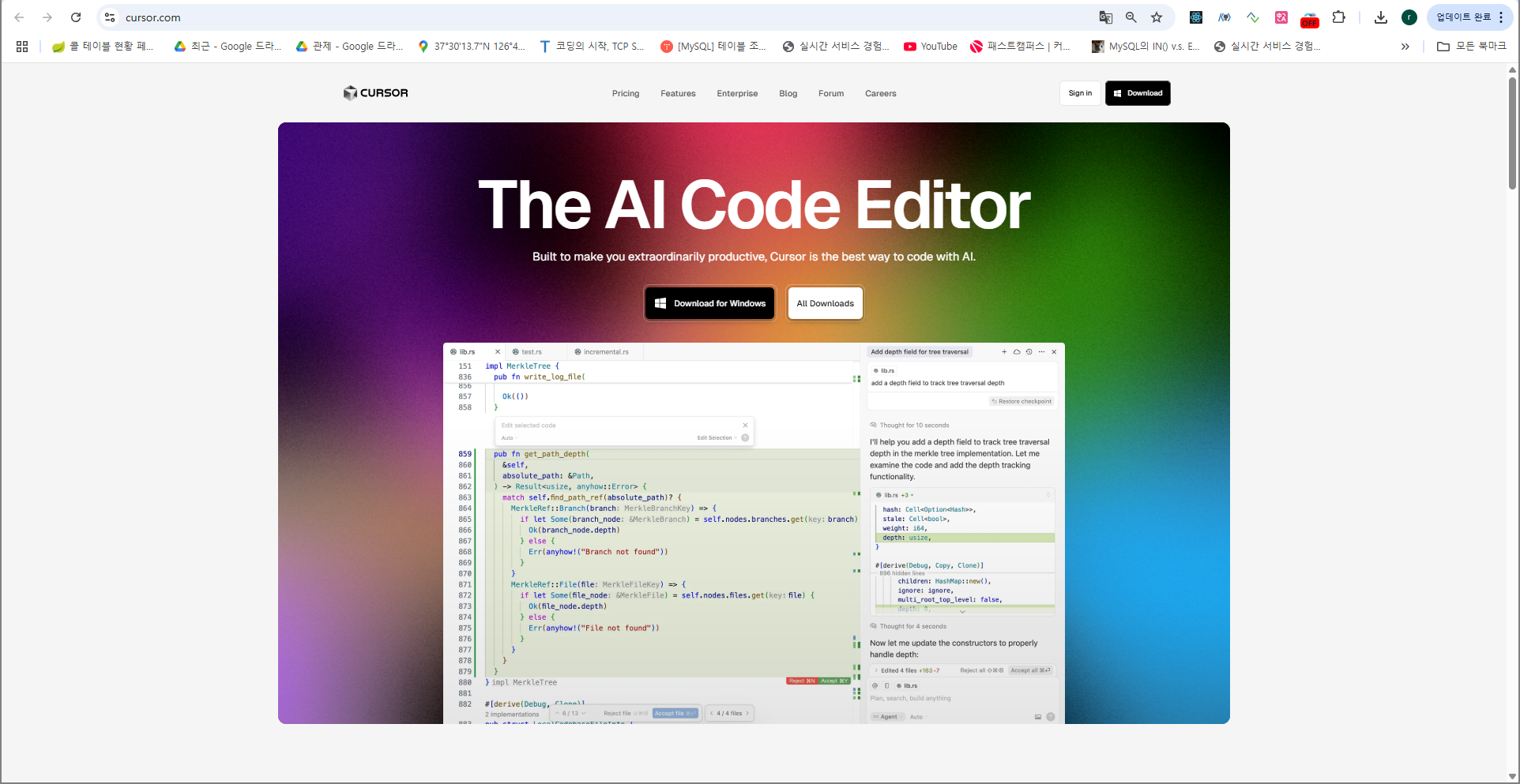Screen dimensions: 1520x784
Task: Open the Careers page
Action: [881, 93]
